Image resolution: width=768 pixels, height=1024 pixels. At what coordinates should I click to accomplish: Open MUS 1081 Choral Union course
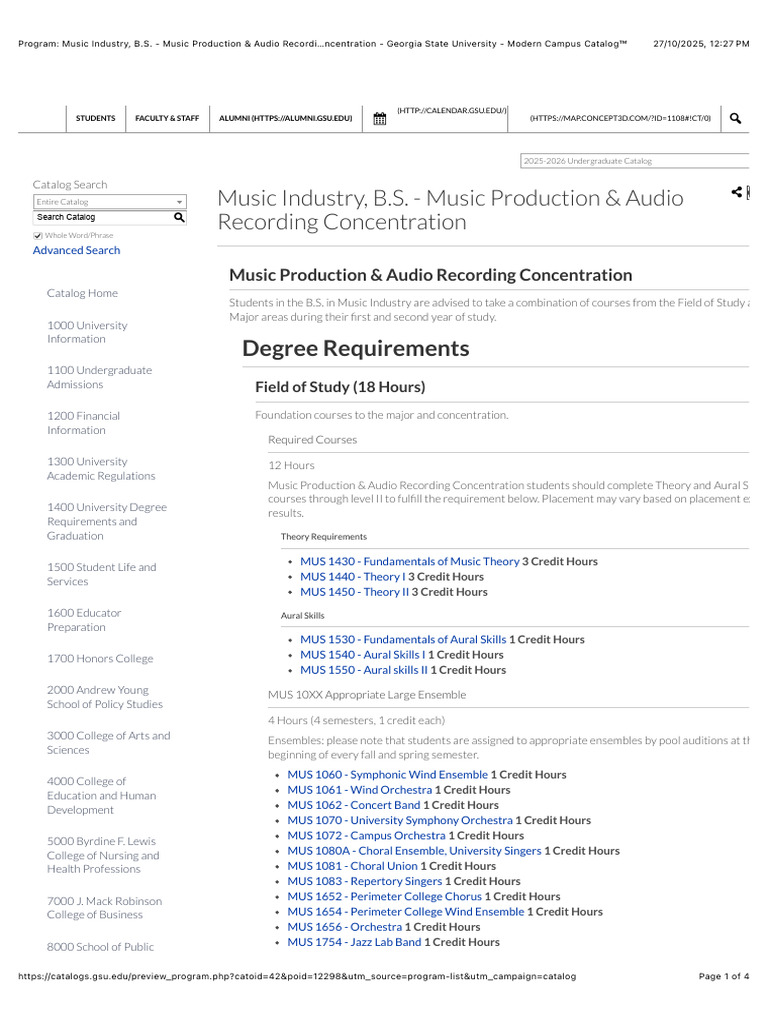tap(352, 866)
